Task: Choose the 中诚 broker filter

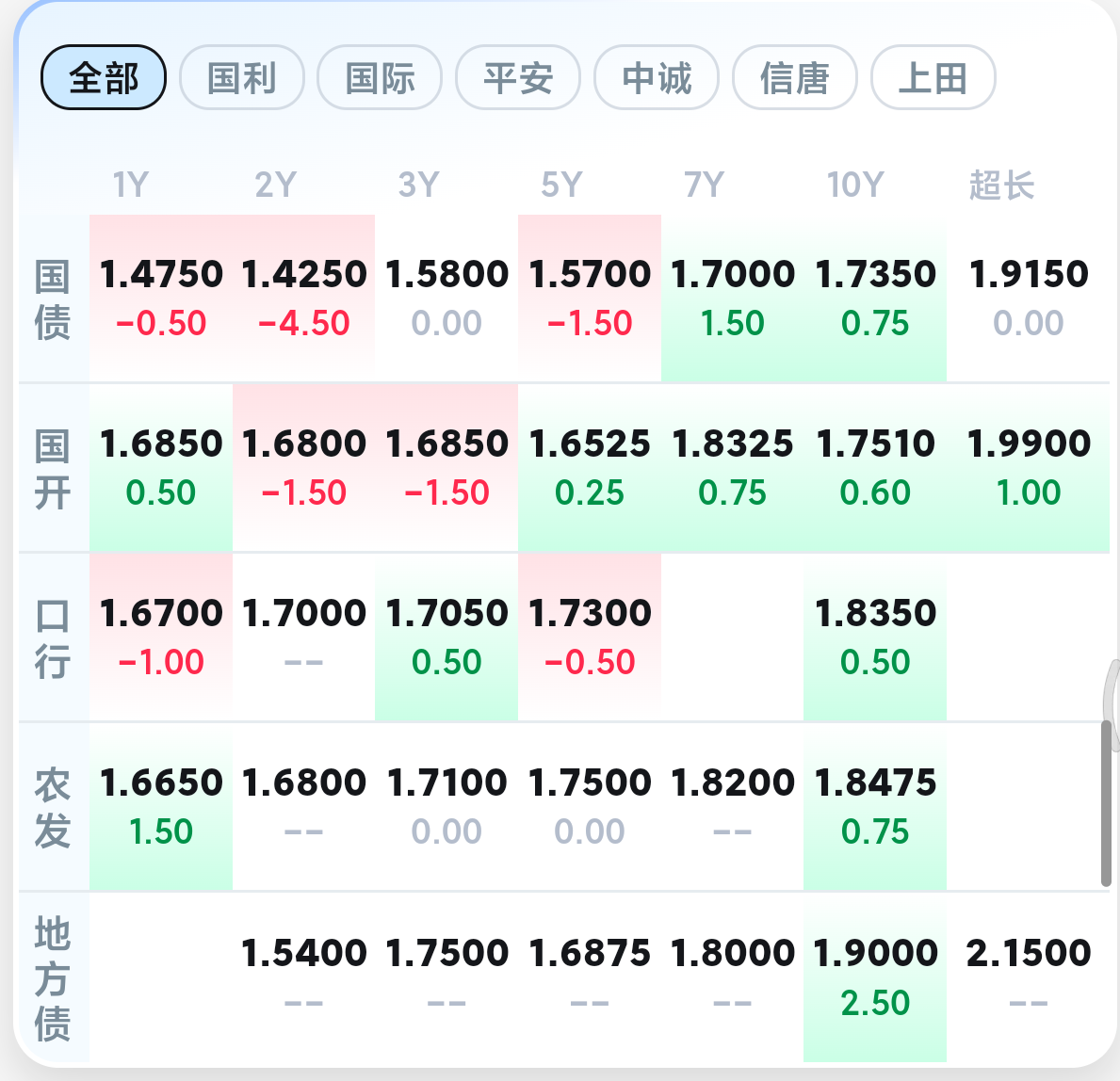Action: [657, 78]
